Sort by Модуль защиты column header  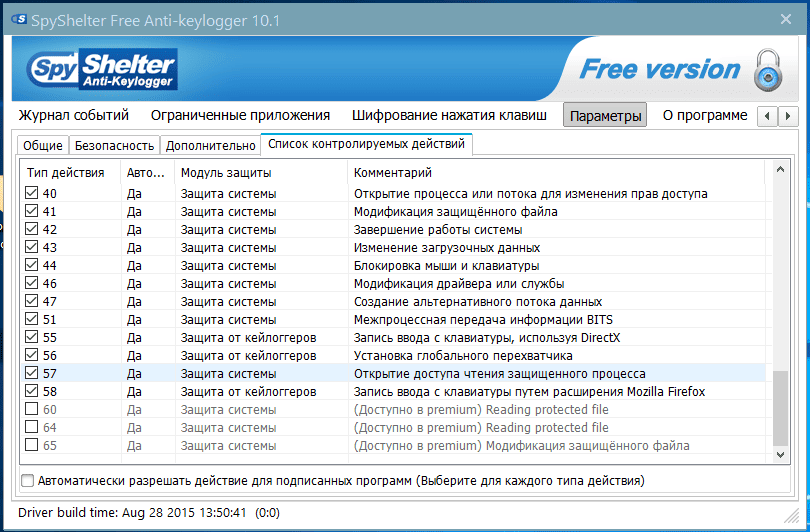[261, 173]
